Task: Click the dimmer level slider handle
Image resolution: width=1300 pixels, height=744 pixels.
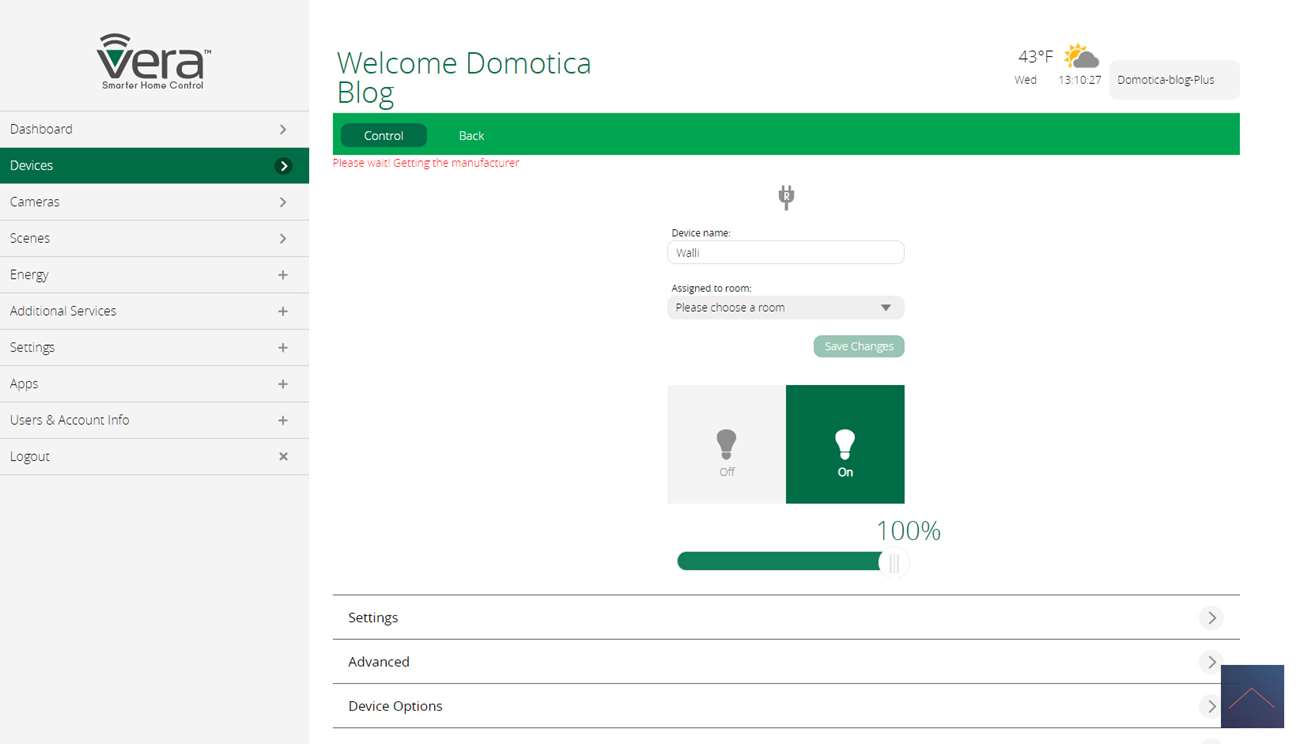Action: click(x=894, y=563)
